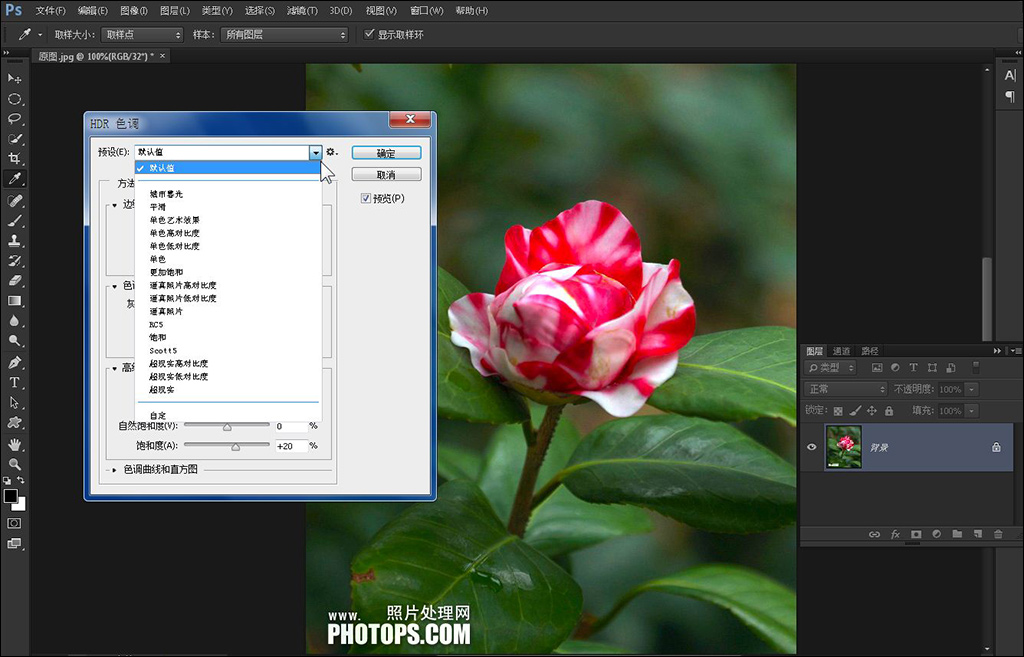Select the Lasso tool
1024x657 pixels.
(x=14, y=119)
